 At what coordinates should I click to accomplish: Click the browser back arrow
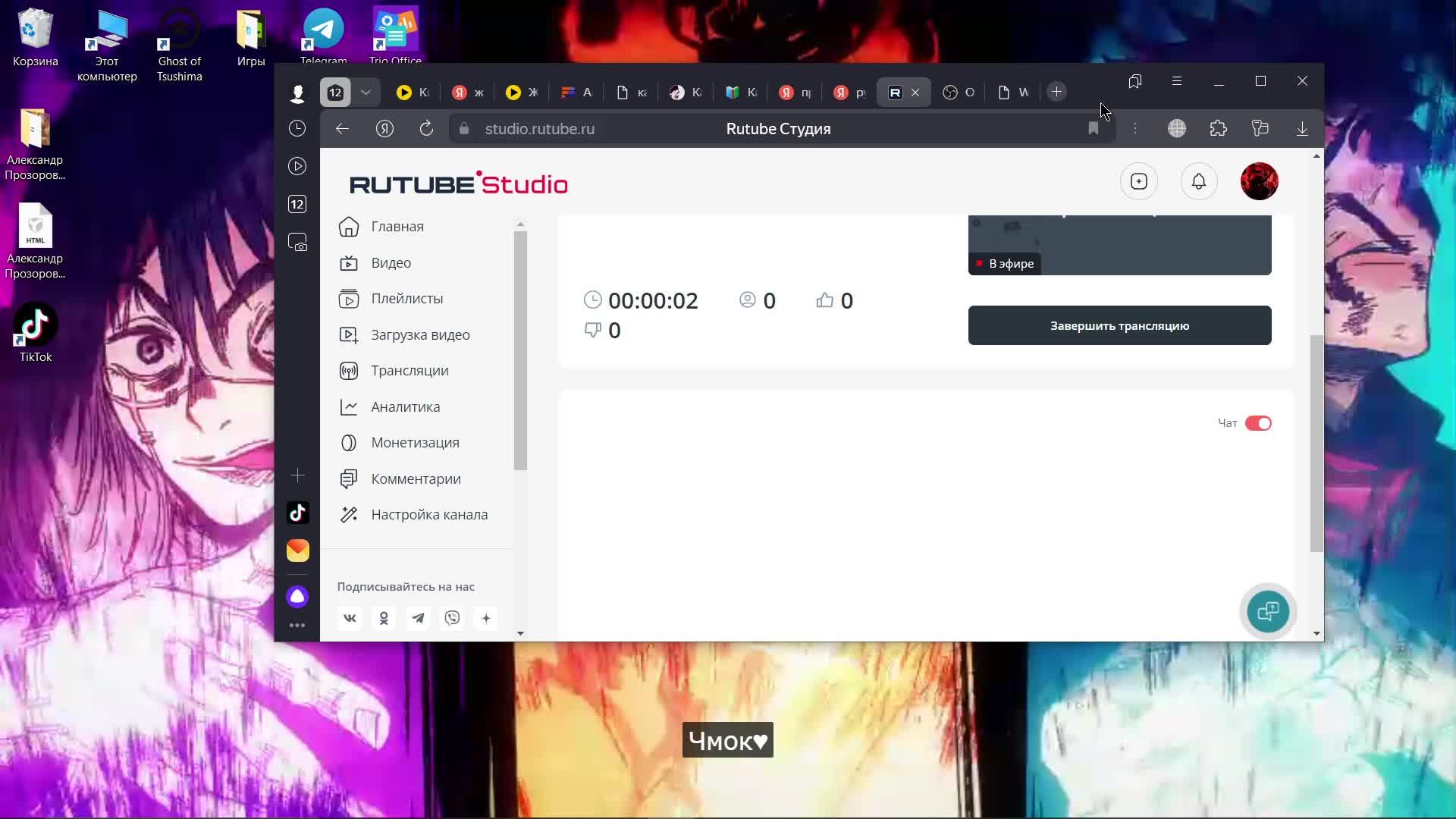coord(342,129)
